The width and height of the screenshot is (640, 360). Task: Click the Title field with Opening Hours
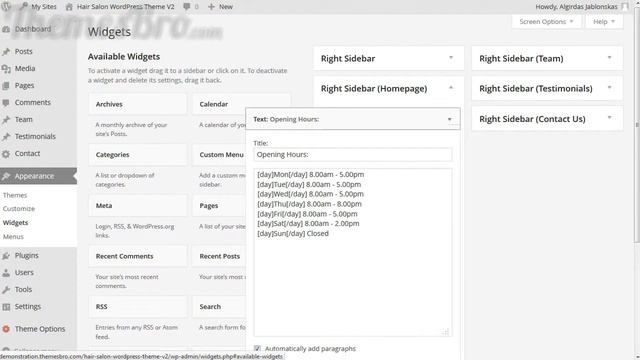(x=353, y=155)
